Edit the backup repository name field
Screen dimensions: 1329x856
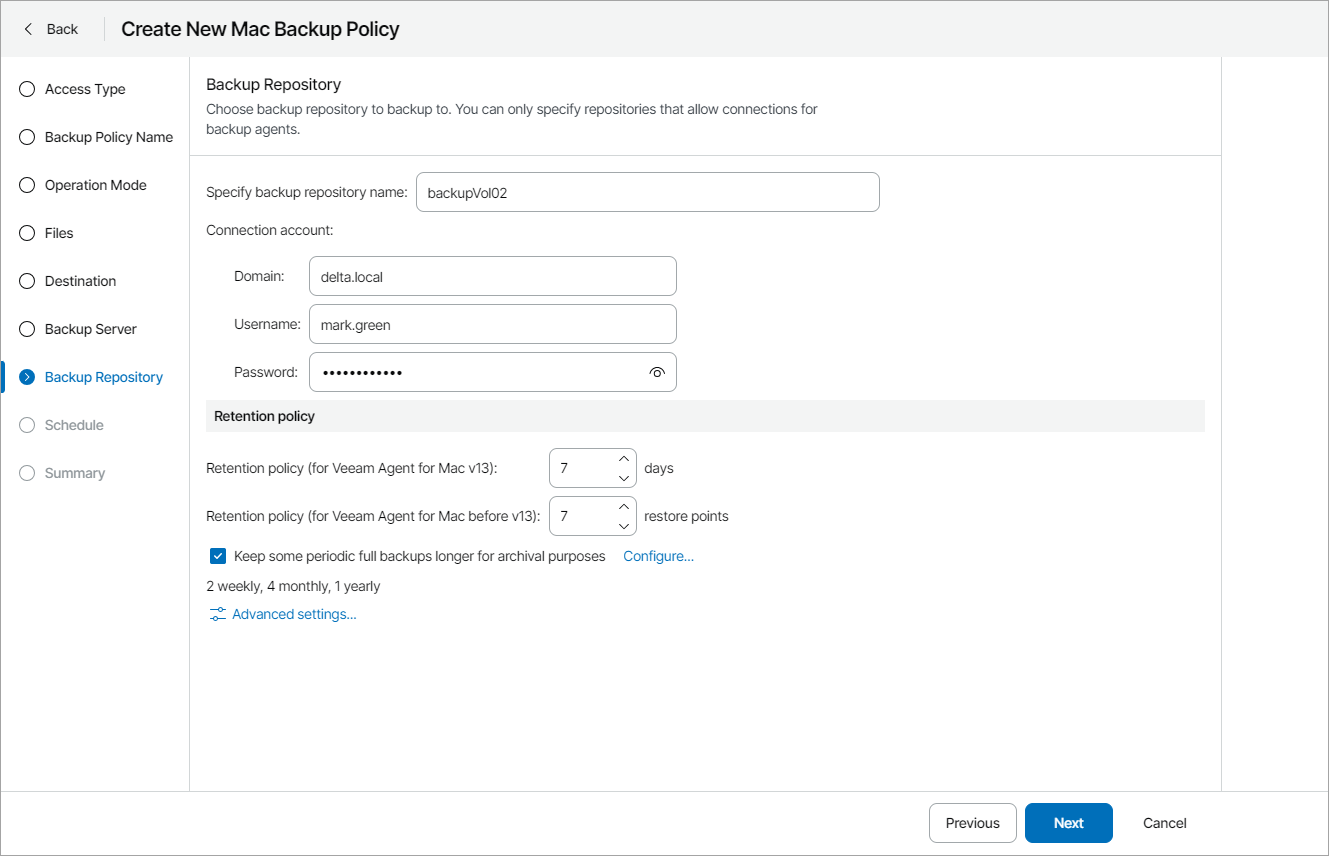(647, 191)
